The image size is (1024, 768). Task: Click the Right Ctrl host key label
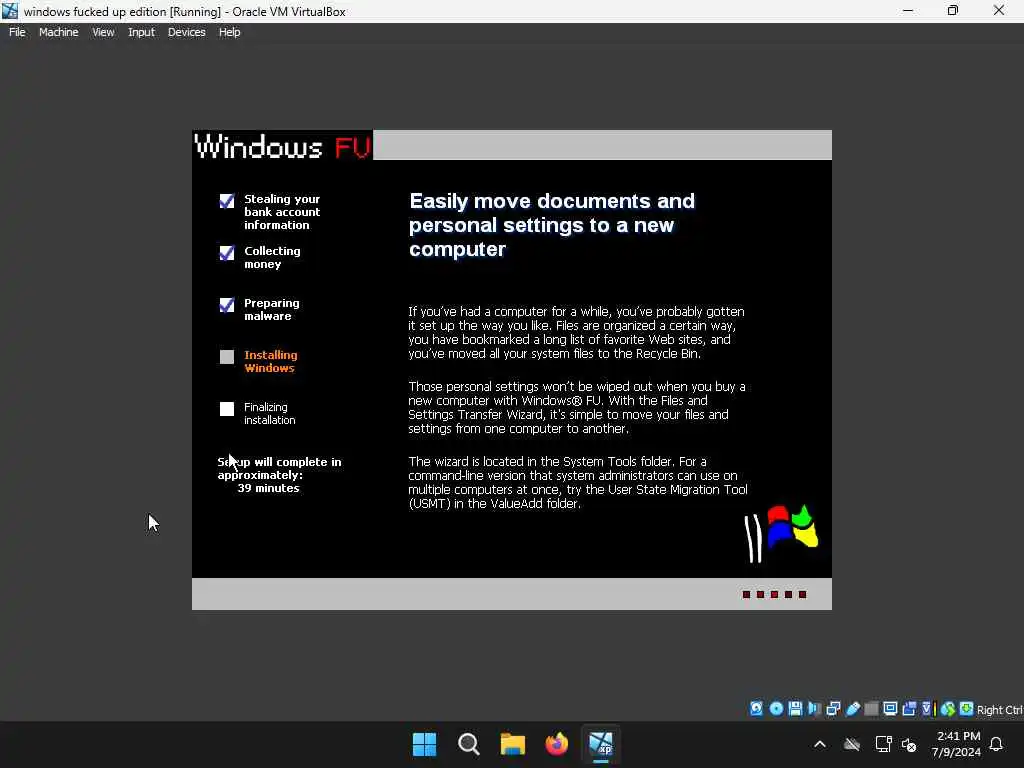999,710
